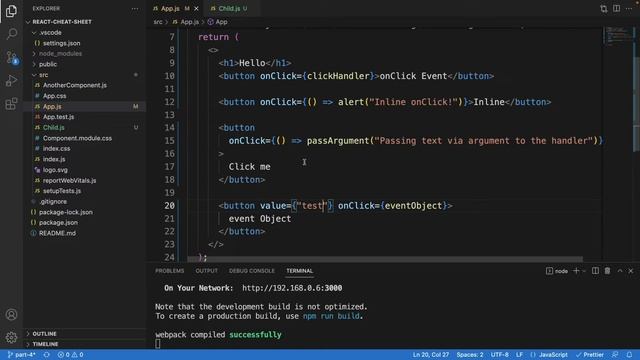Open errors and warnings status indicator
This screenshot has width=640, height=360.
point(70,355)
